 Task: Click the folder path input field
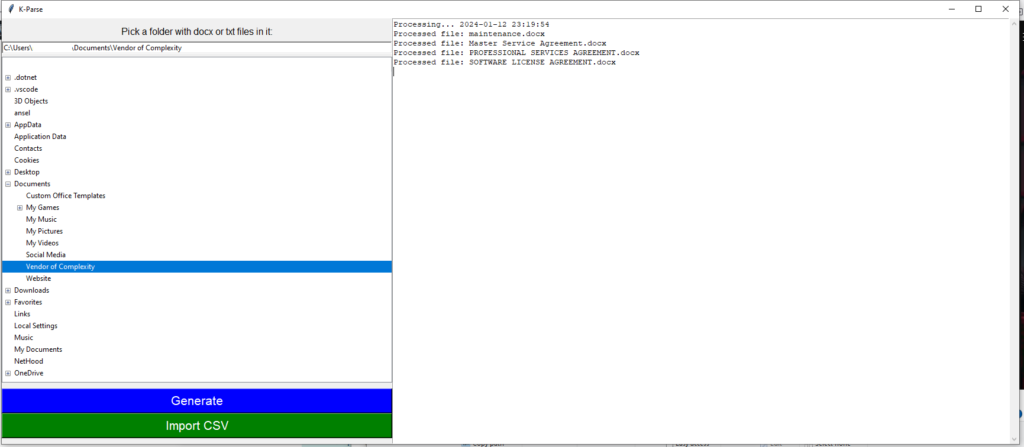(196, 48)
